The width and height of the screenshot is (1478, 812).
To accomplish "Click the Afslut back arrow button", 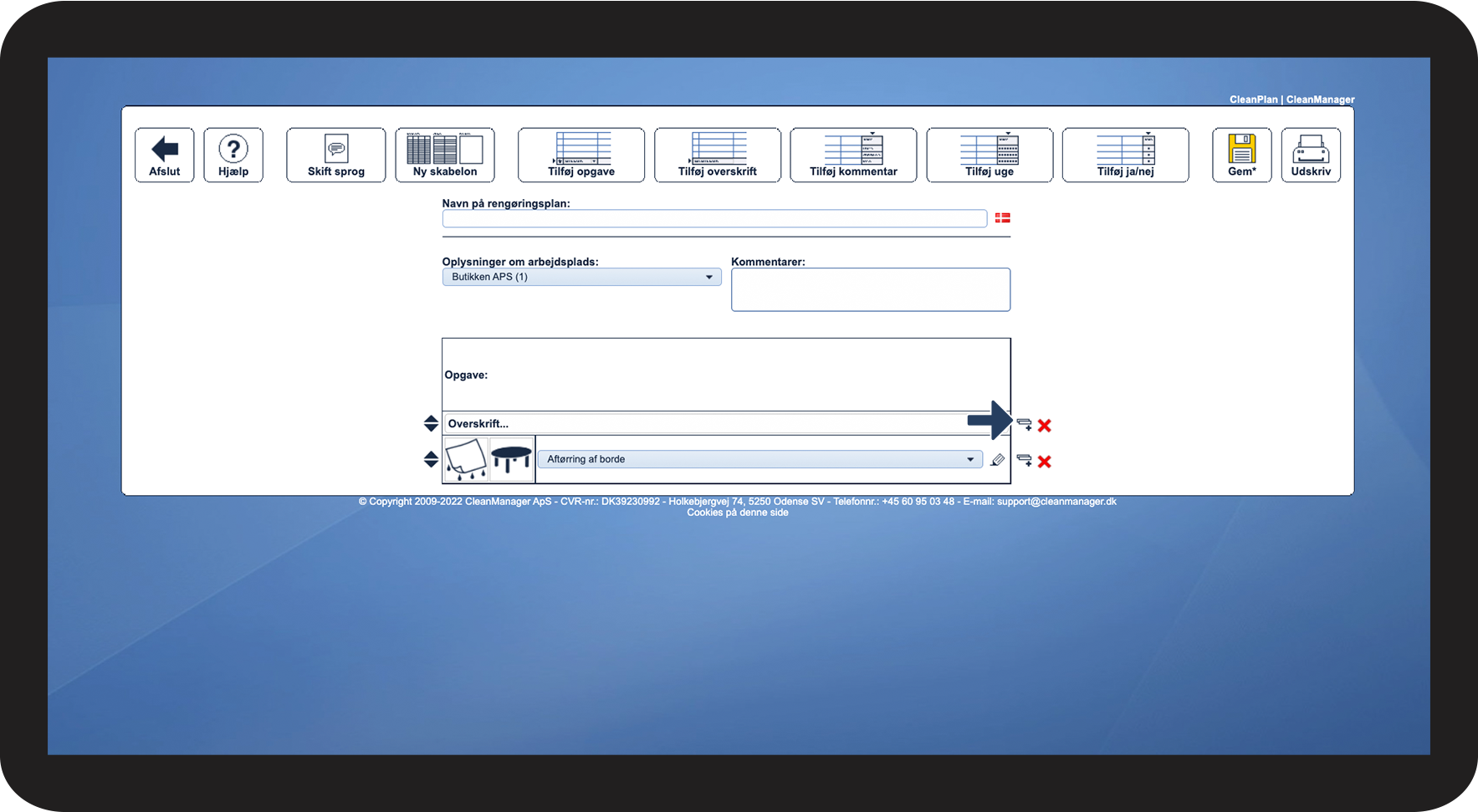I will point(165,155).
